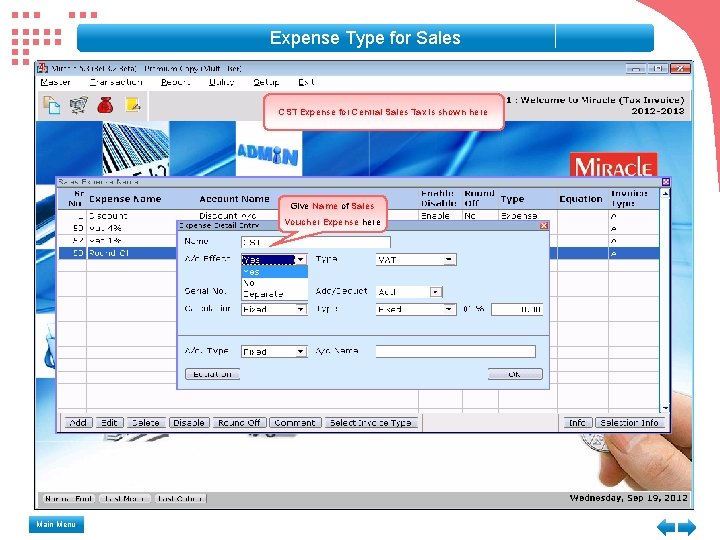Collapse the A/c Effect combo box arrow
Viewport: 720px width, 540px height.
300,259
